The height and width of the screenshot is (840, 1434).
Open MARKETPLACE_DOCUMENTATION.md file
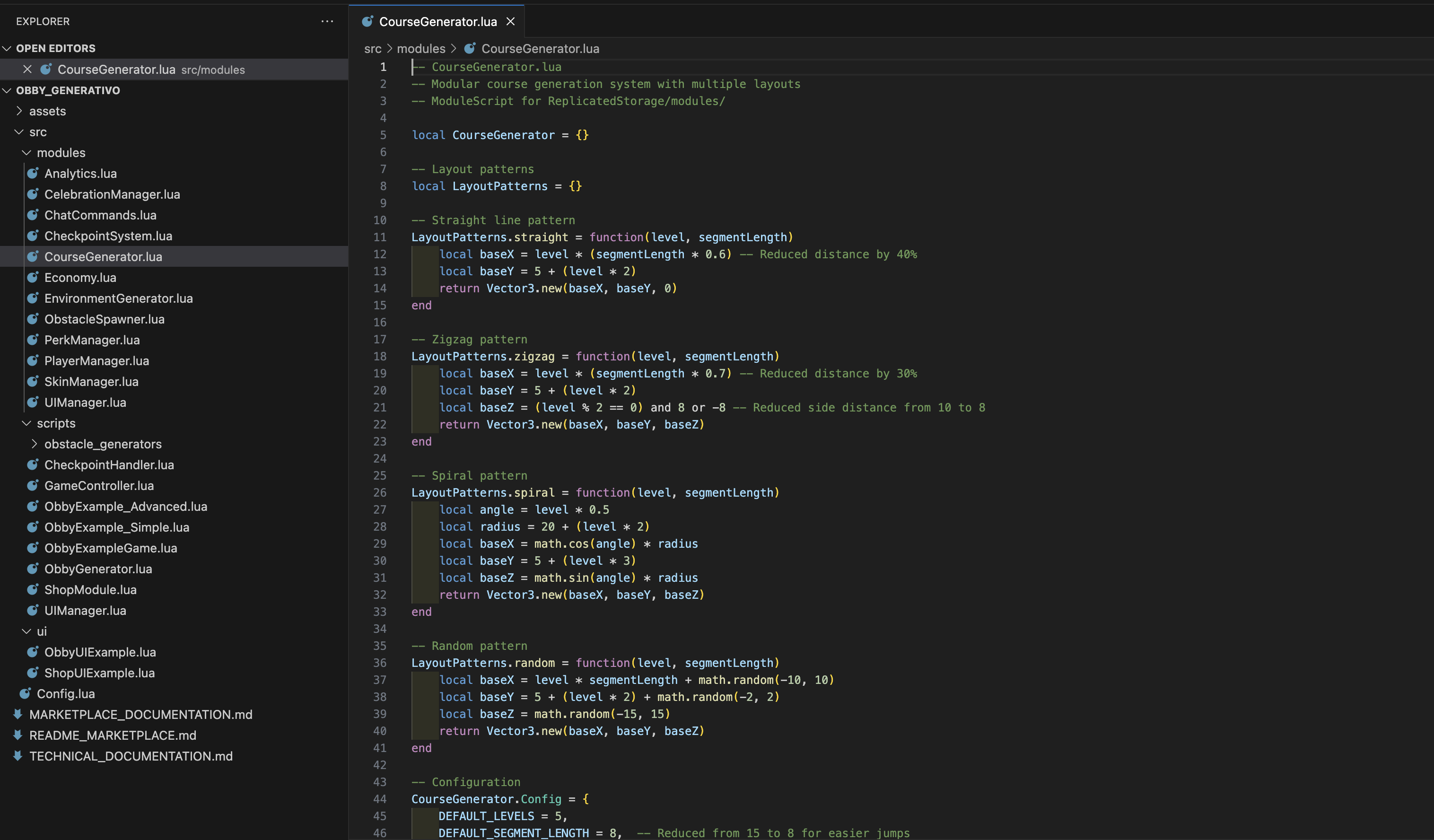point(140,714)
